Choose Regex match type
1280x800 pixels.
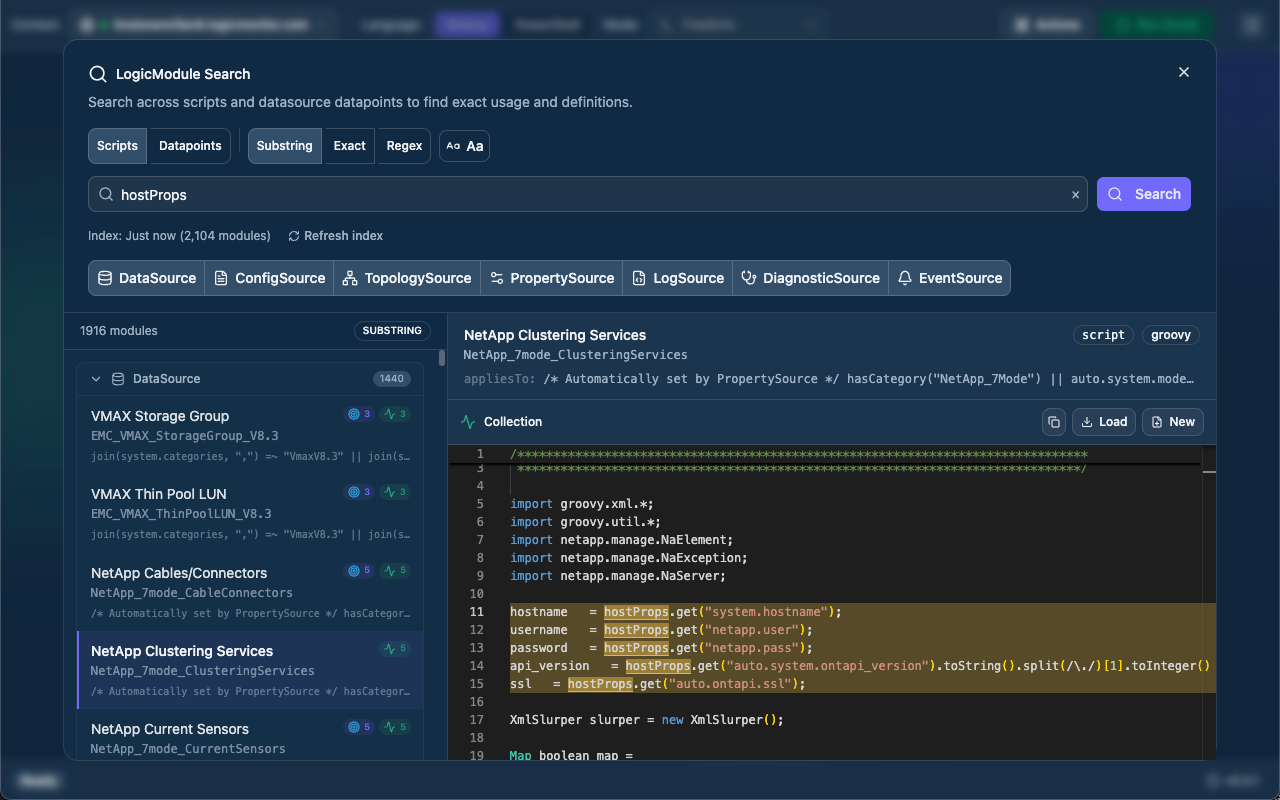pyautogui.click(x=404, y=146)
